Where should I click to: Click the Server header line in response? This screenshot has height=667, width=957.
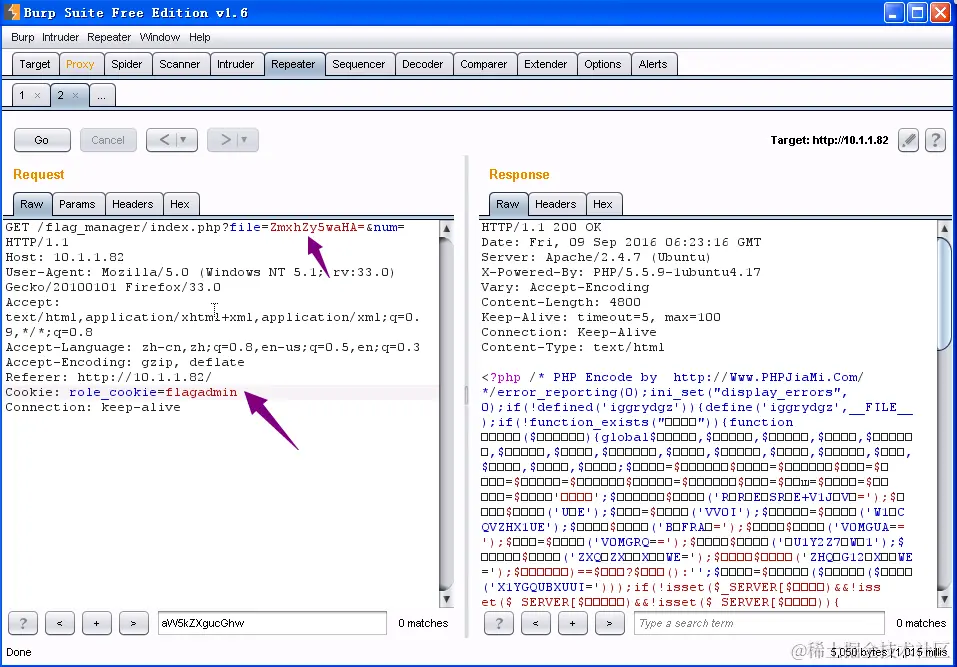pos(596,257)
